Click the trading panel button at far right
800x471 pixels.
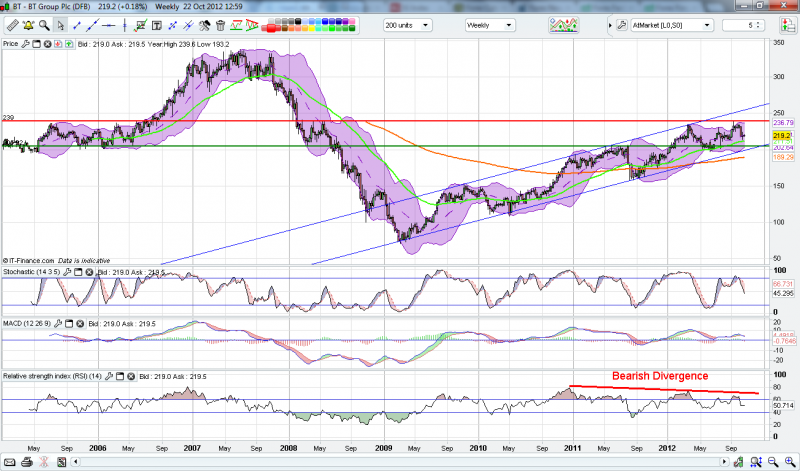785,25
